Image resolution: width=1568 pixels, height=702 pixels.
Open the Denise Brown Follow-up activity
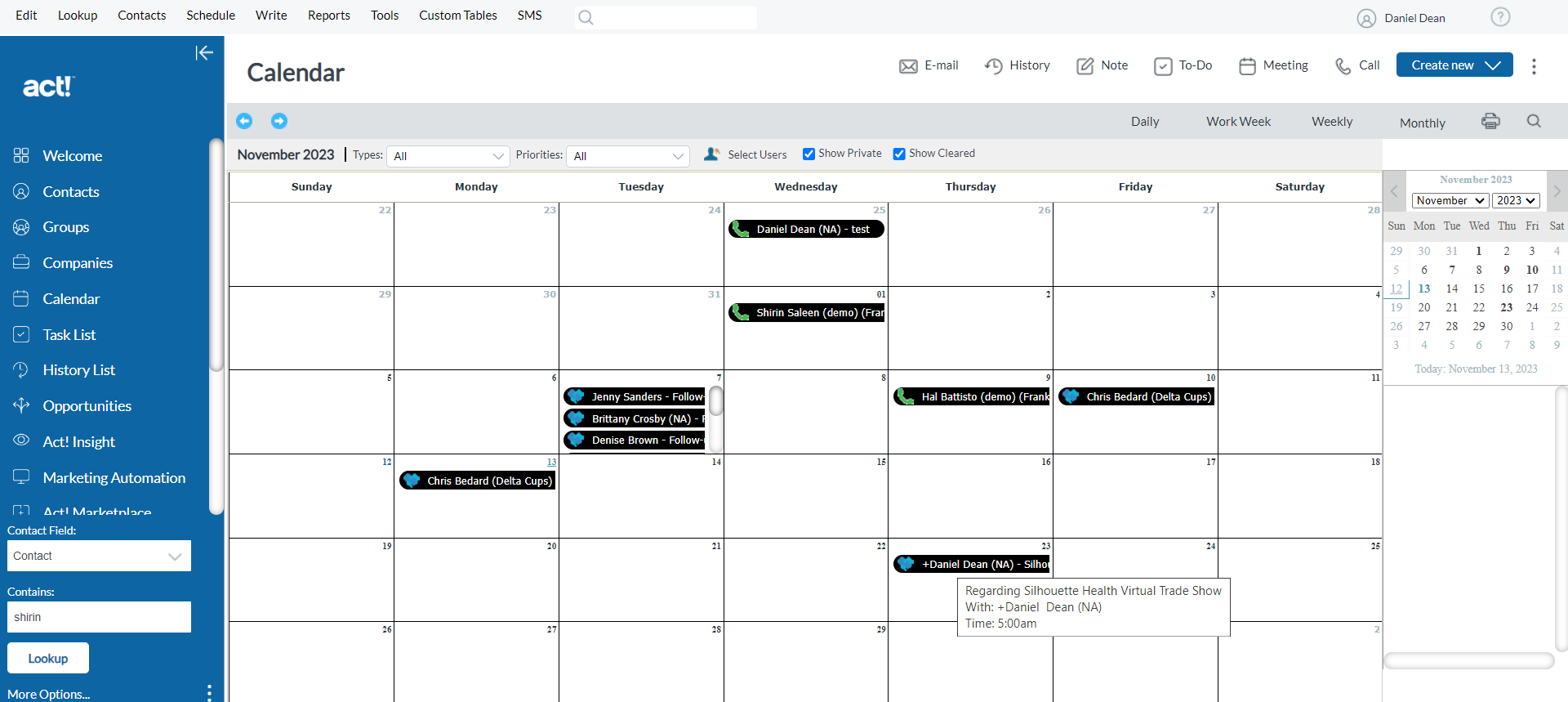(635, 440)
